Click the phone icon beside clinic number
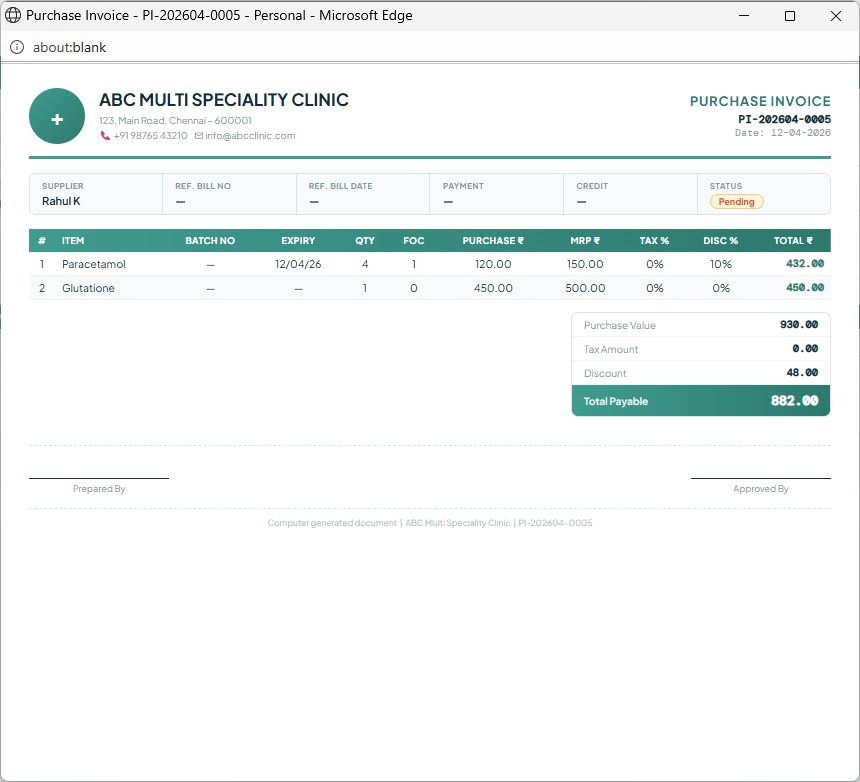Screen dimensions: 860x782 [x=105, y=136]
